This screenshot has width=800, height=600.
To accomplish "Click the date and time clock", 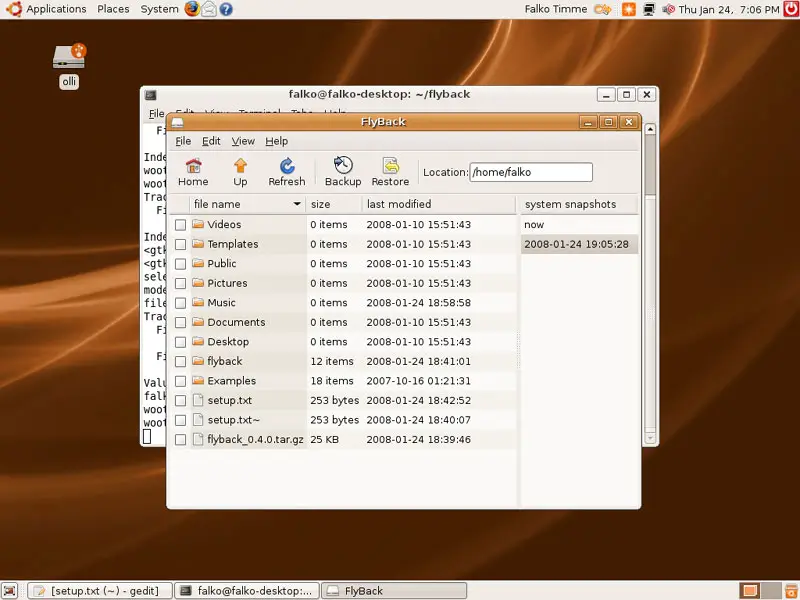I will 729,9.
